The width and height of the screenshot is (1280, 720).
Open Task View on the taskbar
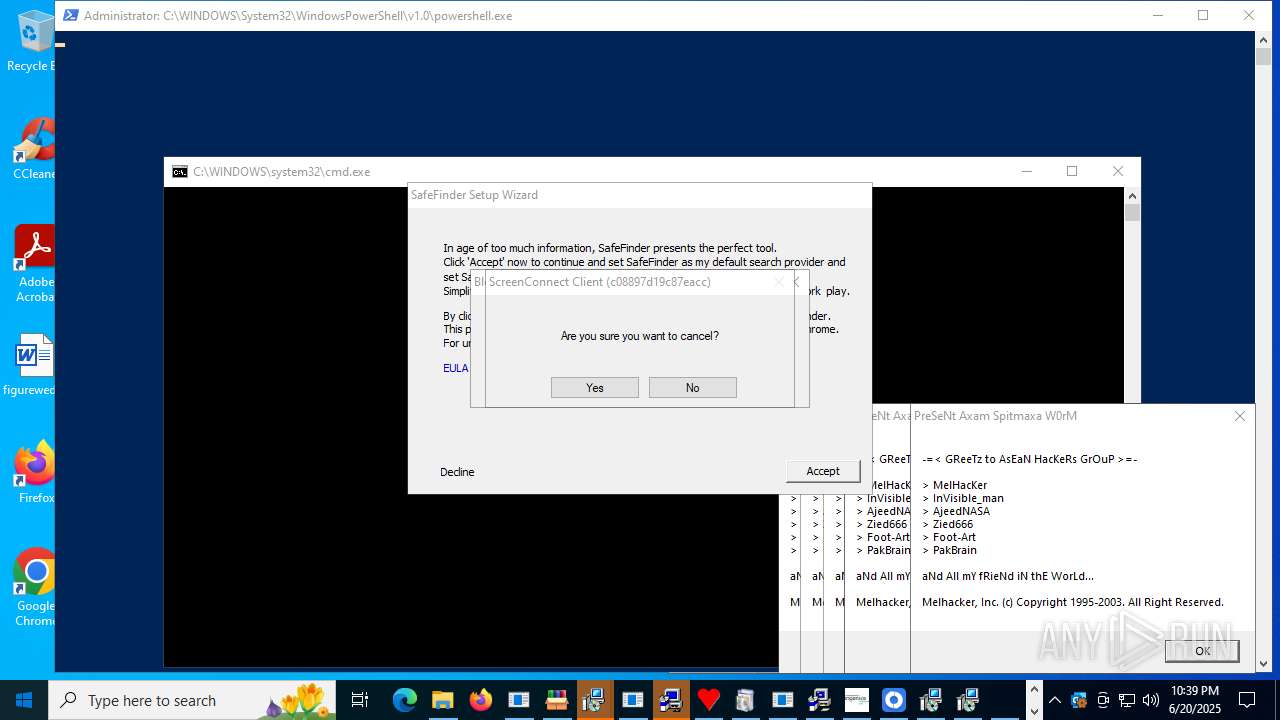(360, 700)
